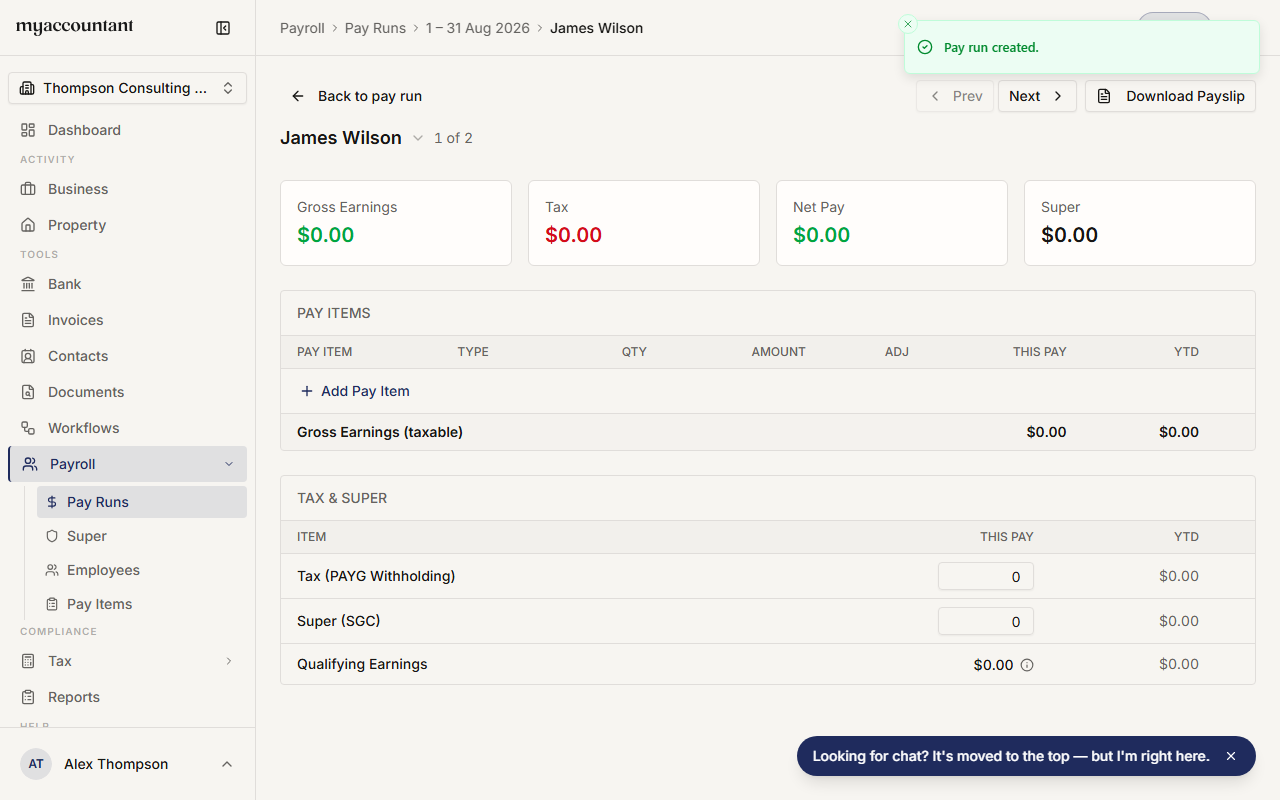
Task: Open the Bank section
Action: [x=127, y=284]
